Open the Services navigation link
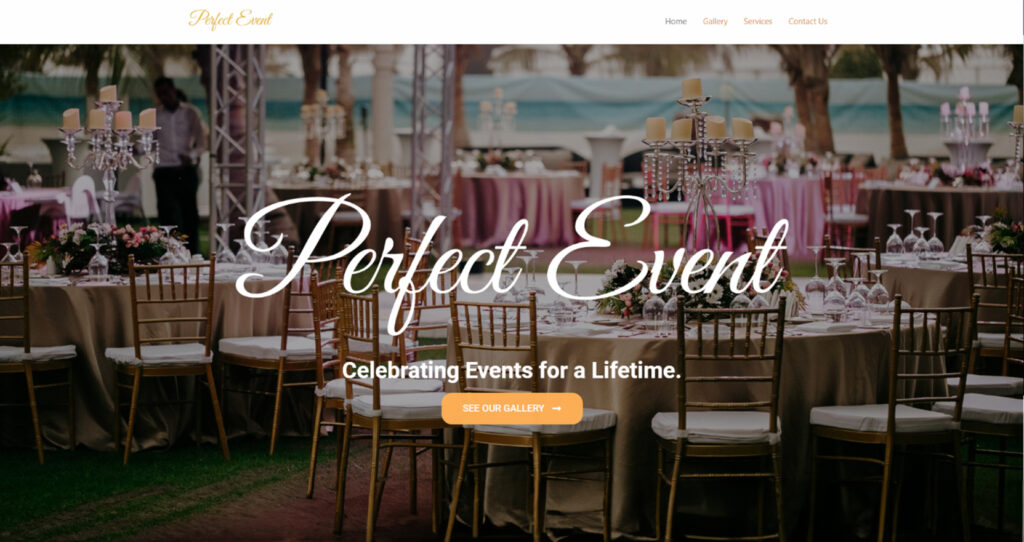Viewport: 1024px width, 542px height. [x=758, y=22]
